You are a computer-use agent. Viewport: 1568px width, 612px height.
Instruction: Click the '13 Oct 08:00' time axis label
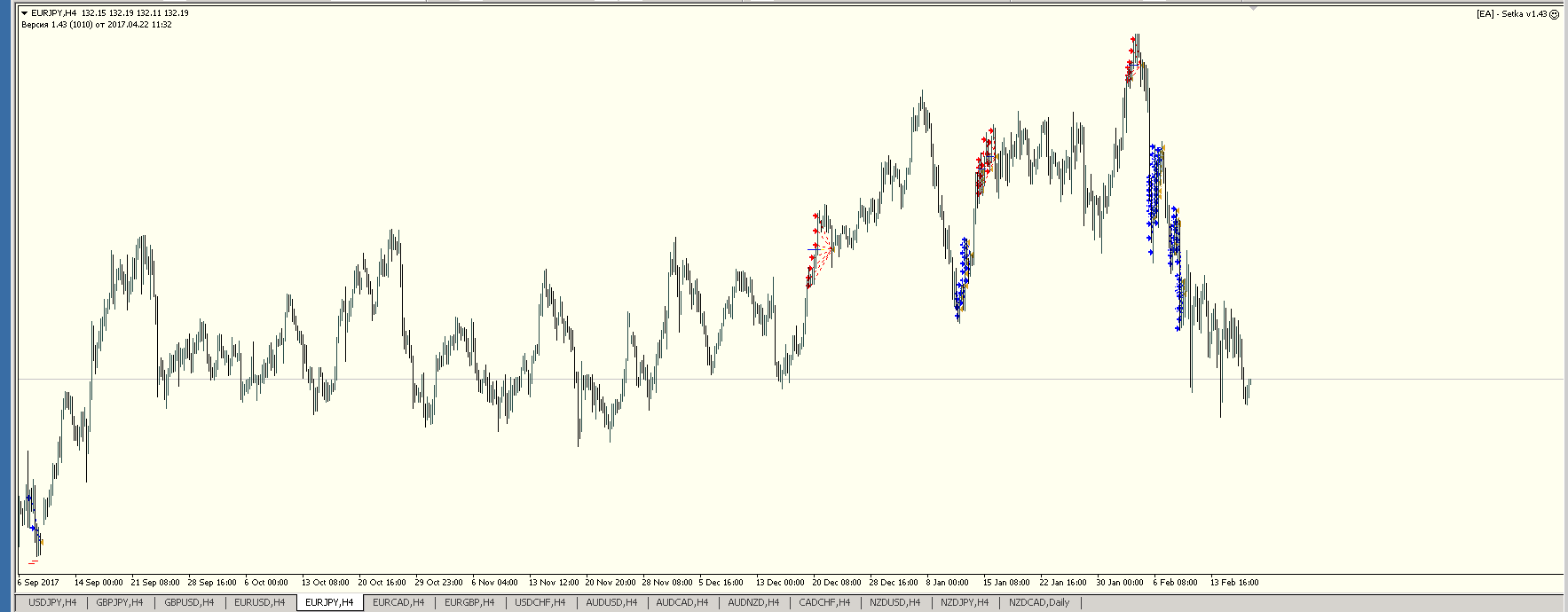click(326, 583)
